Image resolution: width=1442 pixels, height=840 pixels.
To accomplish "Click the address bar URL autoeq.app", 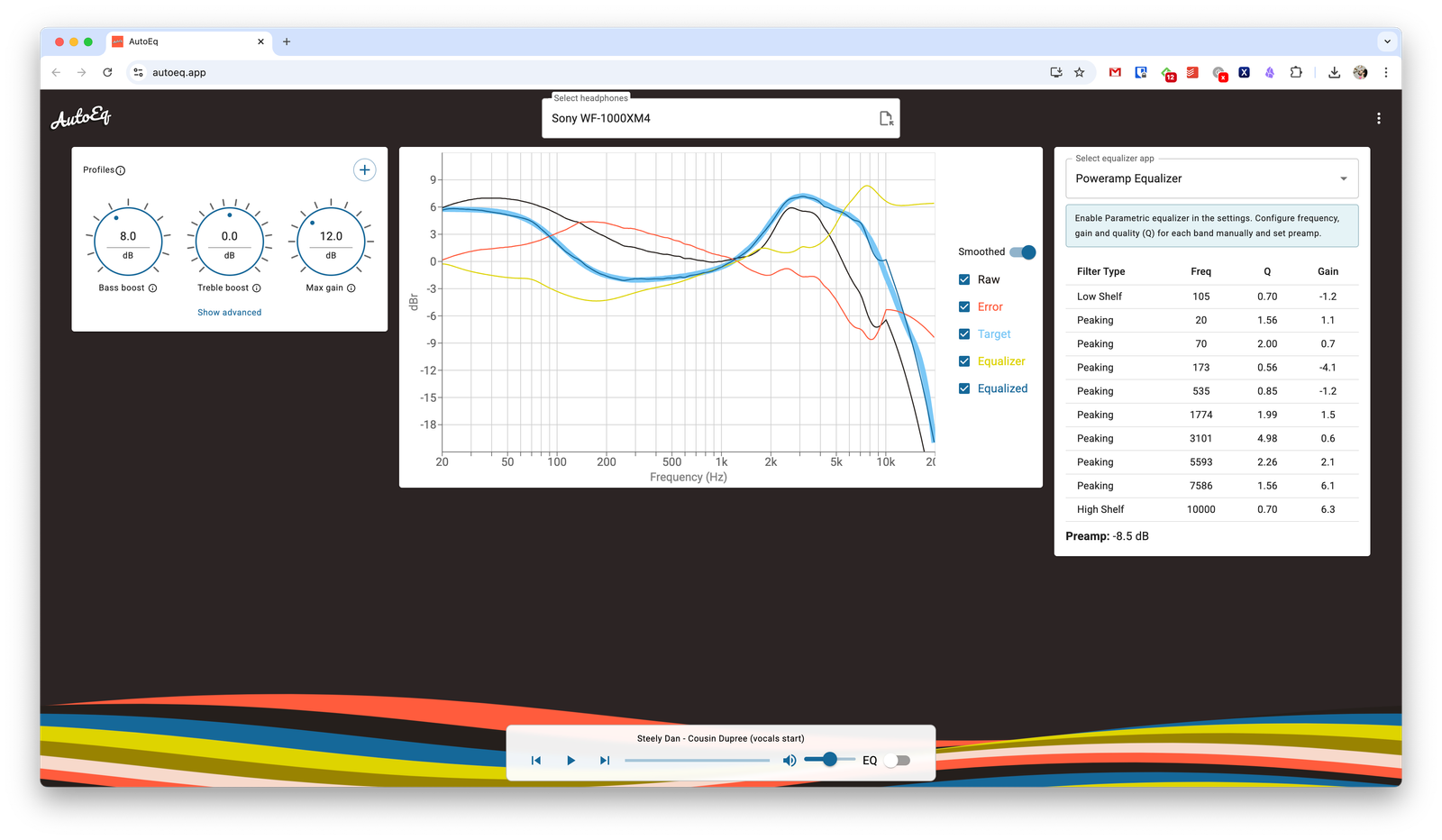I will [x=179, y=72].
